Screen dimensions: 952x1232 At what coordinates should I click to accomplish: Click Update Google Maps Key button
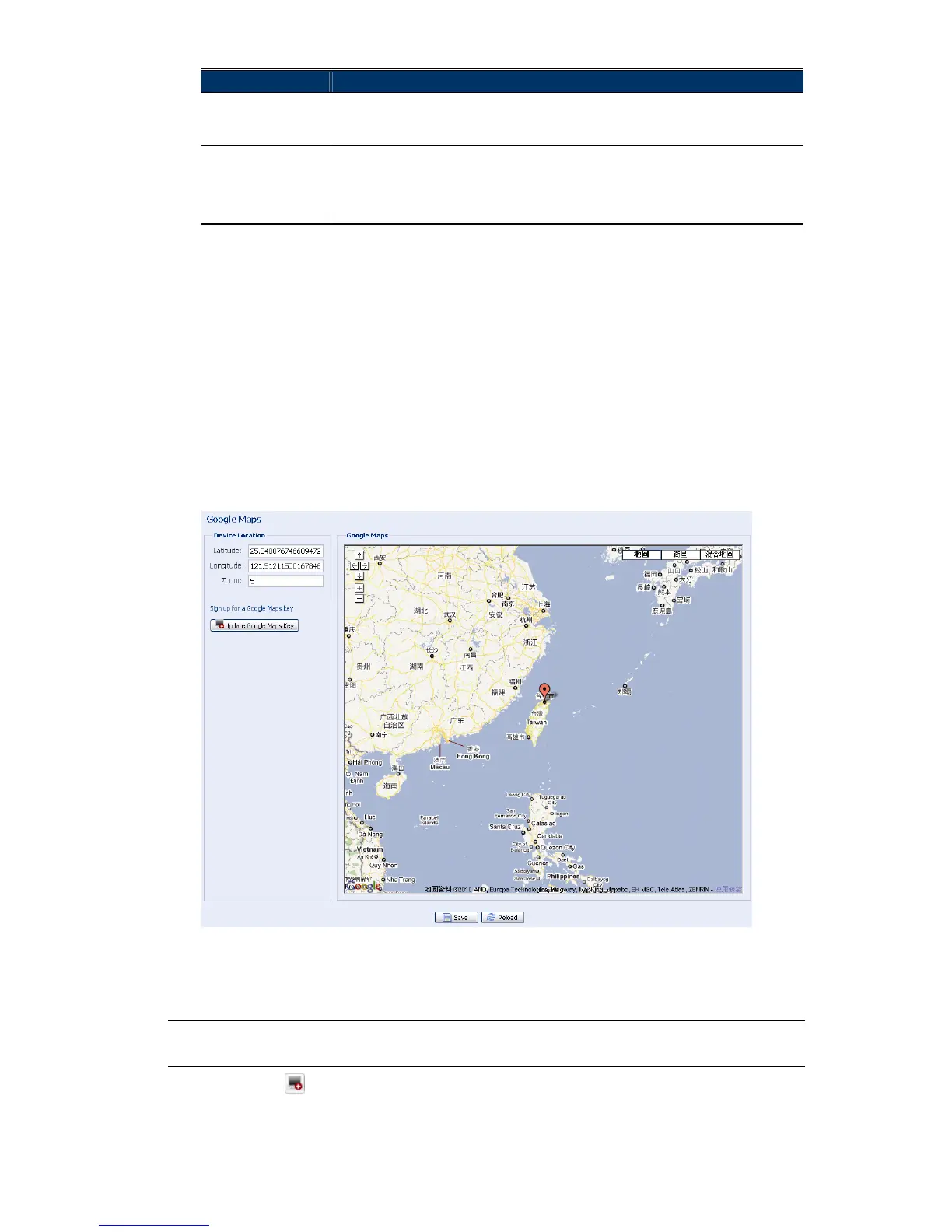[254, 625]
